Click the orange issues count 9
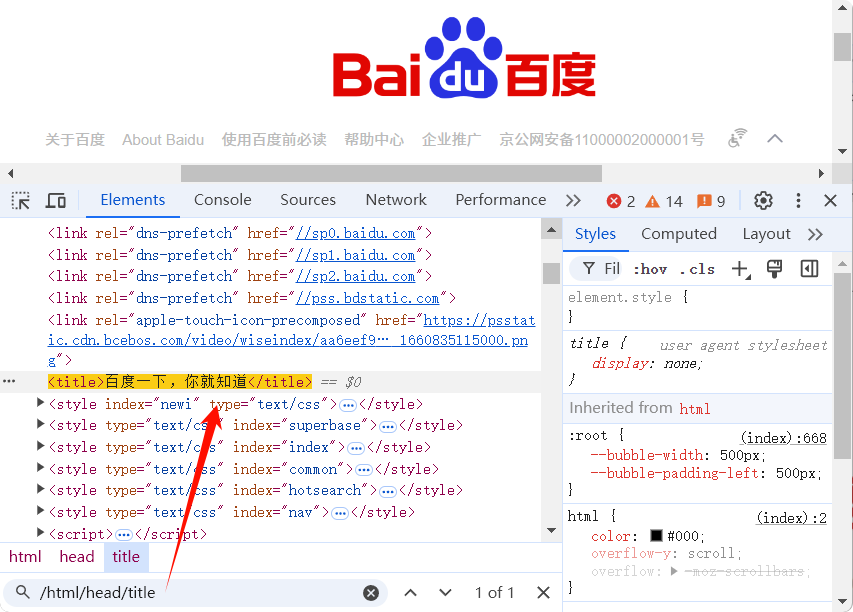 [x=711, y=201]
